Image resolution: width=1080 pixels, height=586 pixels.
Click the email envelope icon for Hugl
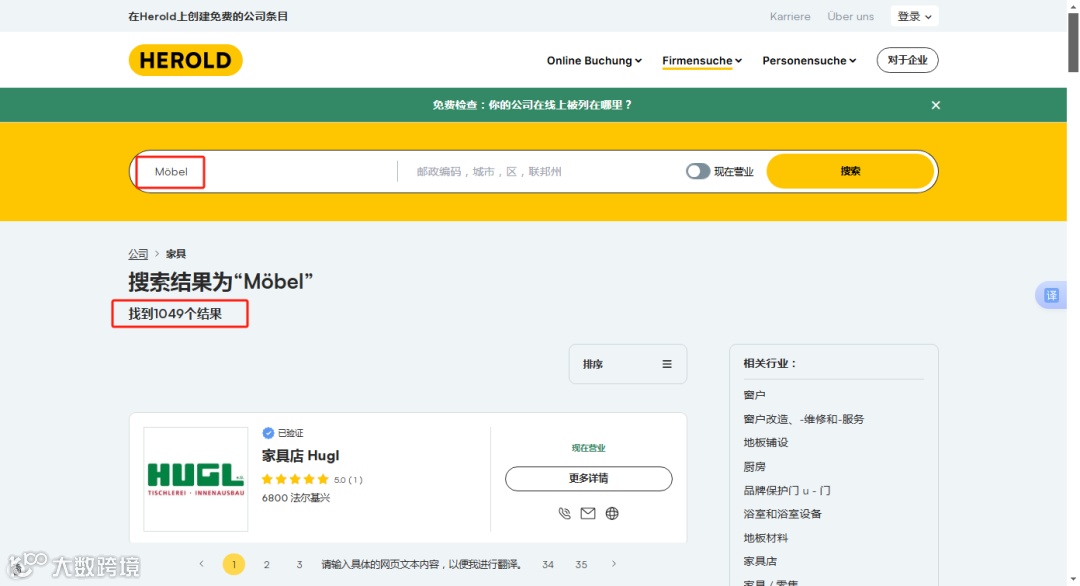(588, 514)
